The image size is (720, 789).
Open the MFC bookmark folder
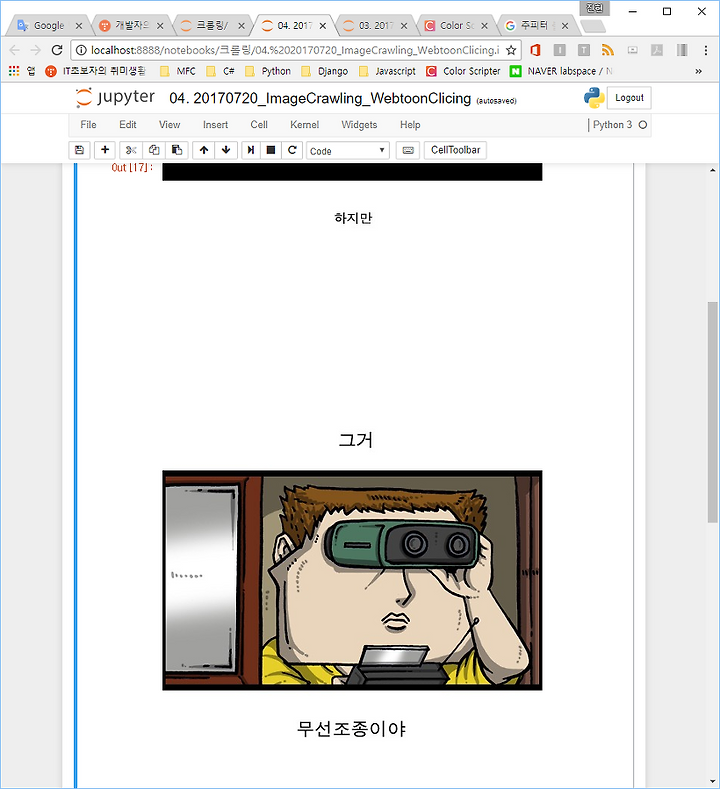pyautogui.click(x=178, y=71)
